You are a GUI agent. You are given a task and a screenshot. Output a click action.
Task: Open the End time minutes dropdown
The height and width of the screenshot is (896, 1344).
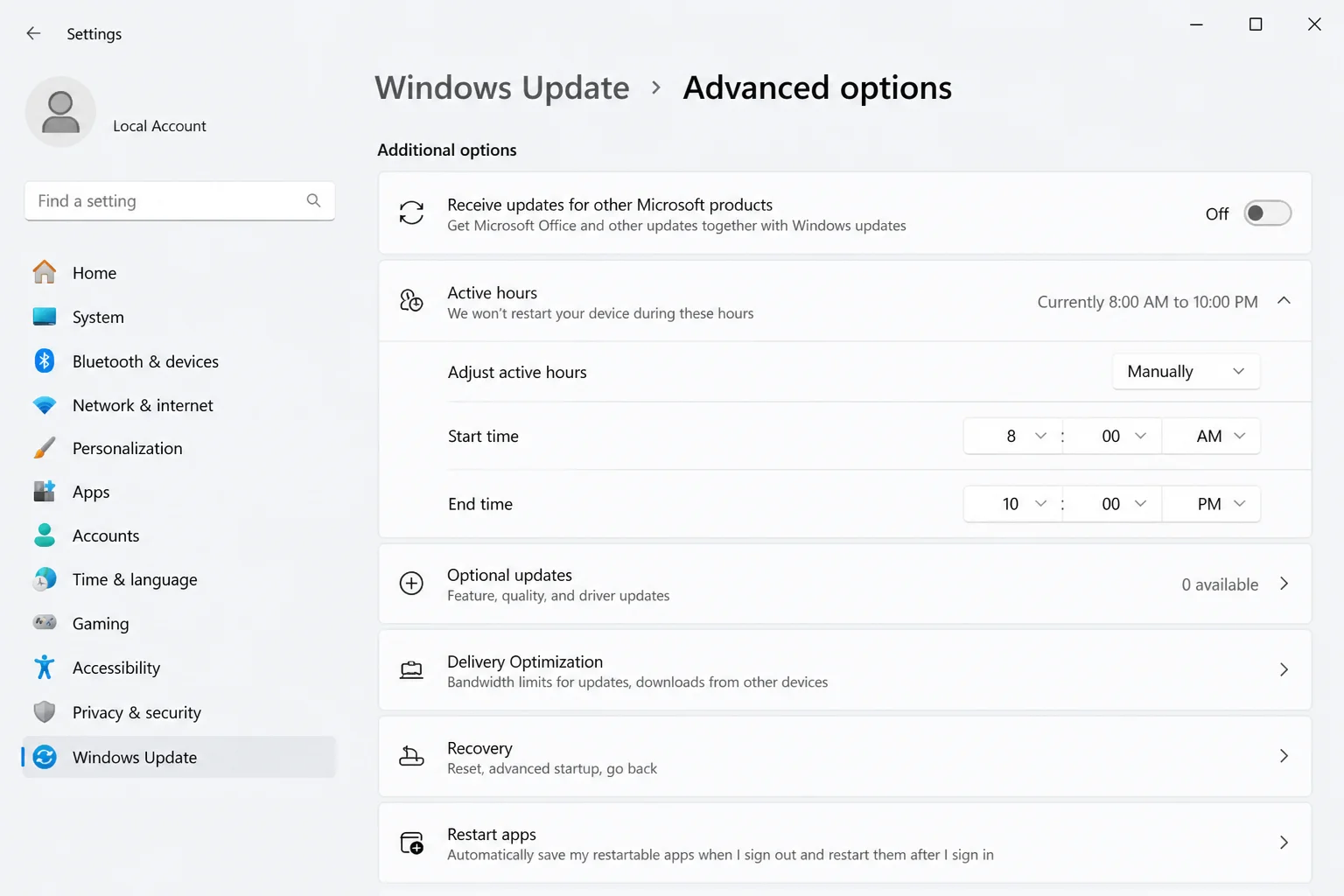pyautogui.click(x=1112, y=504)
